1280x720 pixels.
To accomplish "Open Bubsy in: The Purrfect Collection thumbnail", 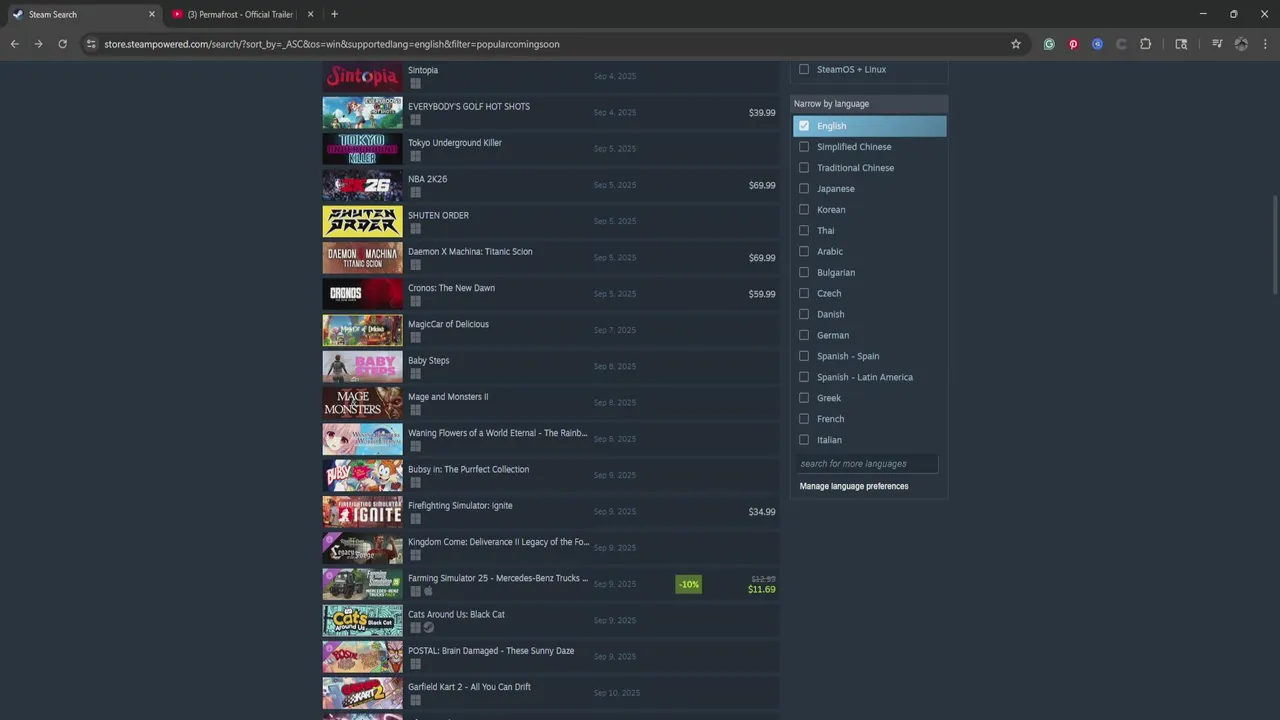I will [x=362, y=475].
